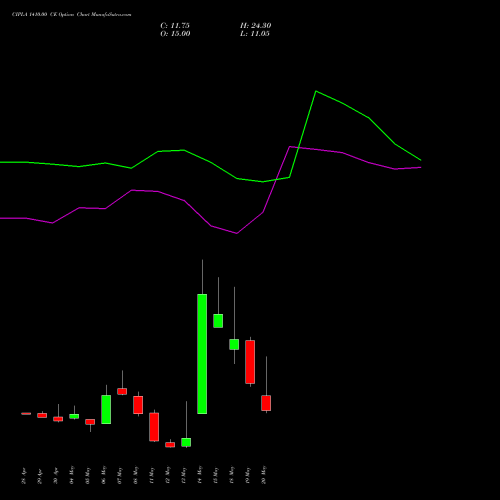Viewport: 500px width, 500px height.
Task: Click the tall green candle on 14 May
Action: tap(202, 354)
